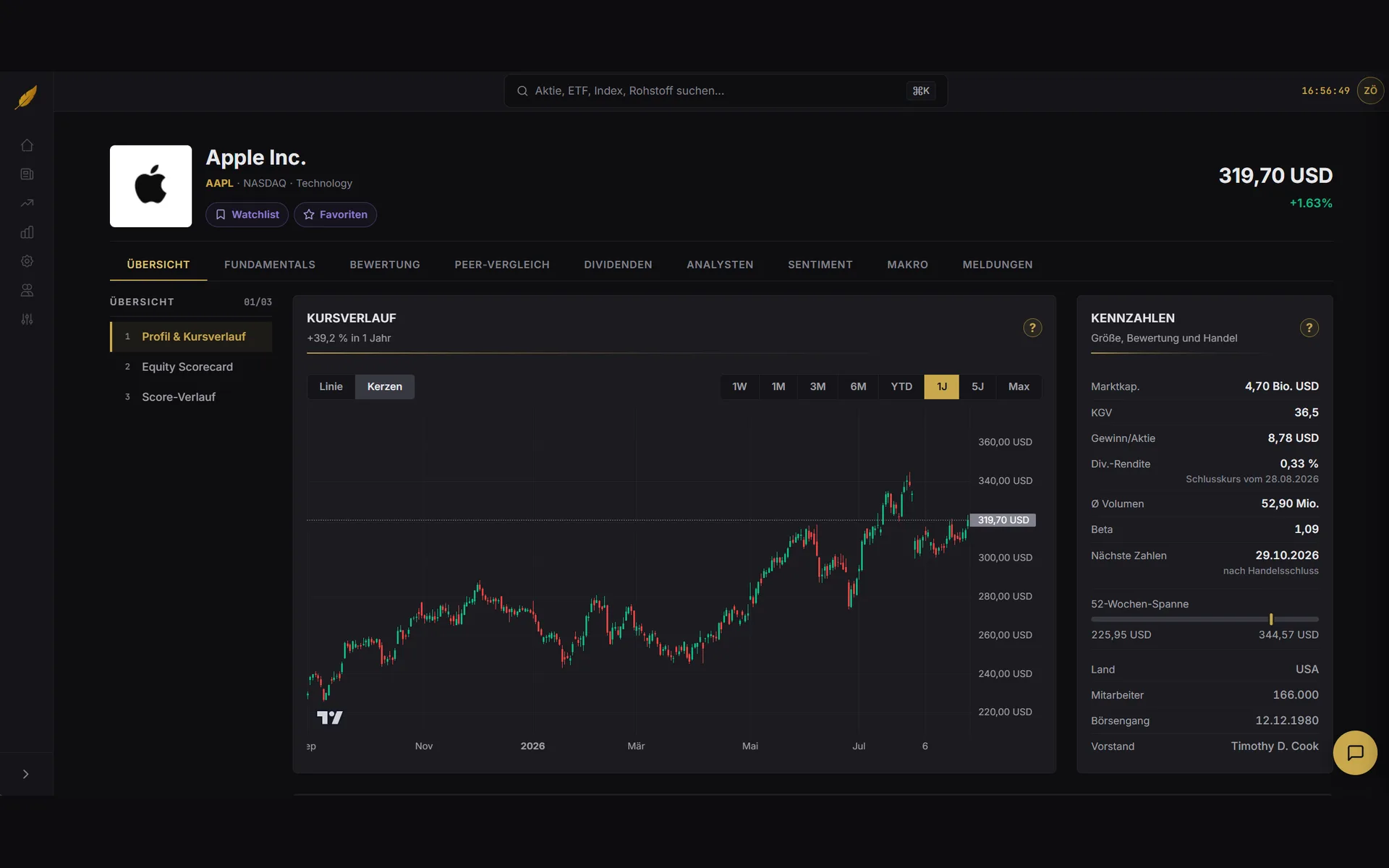Viewport: 1389px width, 868px height.
Task: Go to the Dividenden tab
Action: [618, 265]
